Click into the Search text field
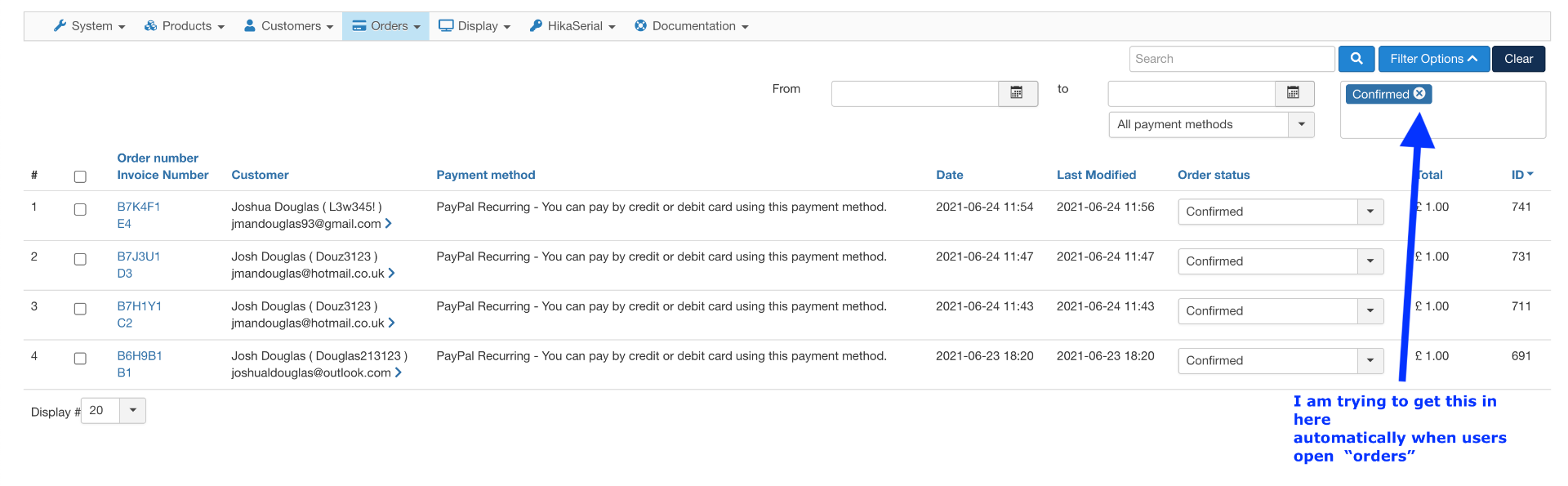1568x486 pixels. tap(1232, 59)
